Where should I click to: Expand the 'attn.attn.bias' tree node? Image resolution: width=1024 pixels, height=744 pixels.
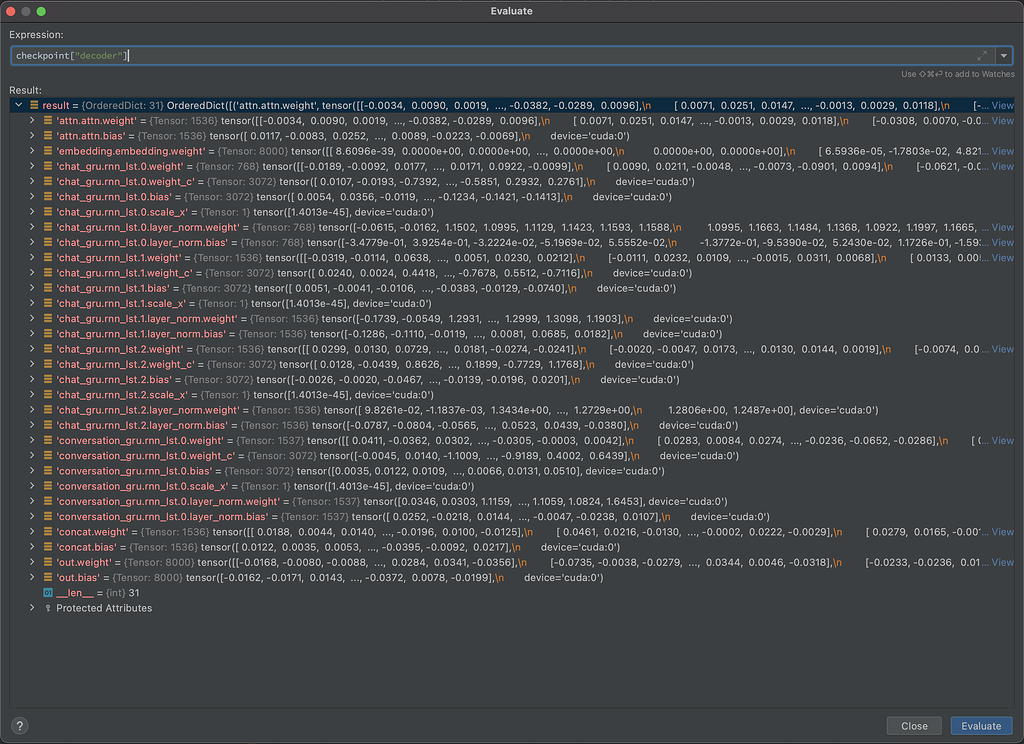click(x=31, y=135)
